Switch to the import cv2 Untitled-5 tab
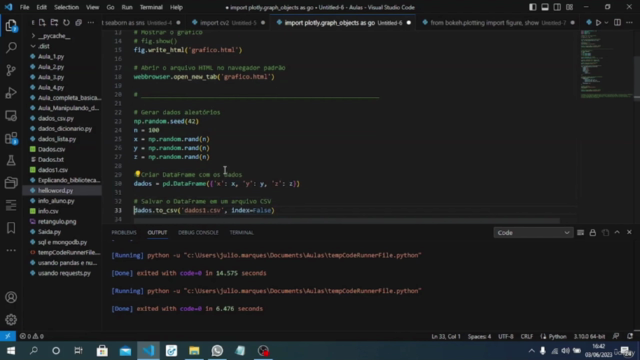Viewport: 640px width, 360px height. click(229, 23)
